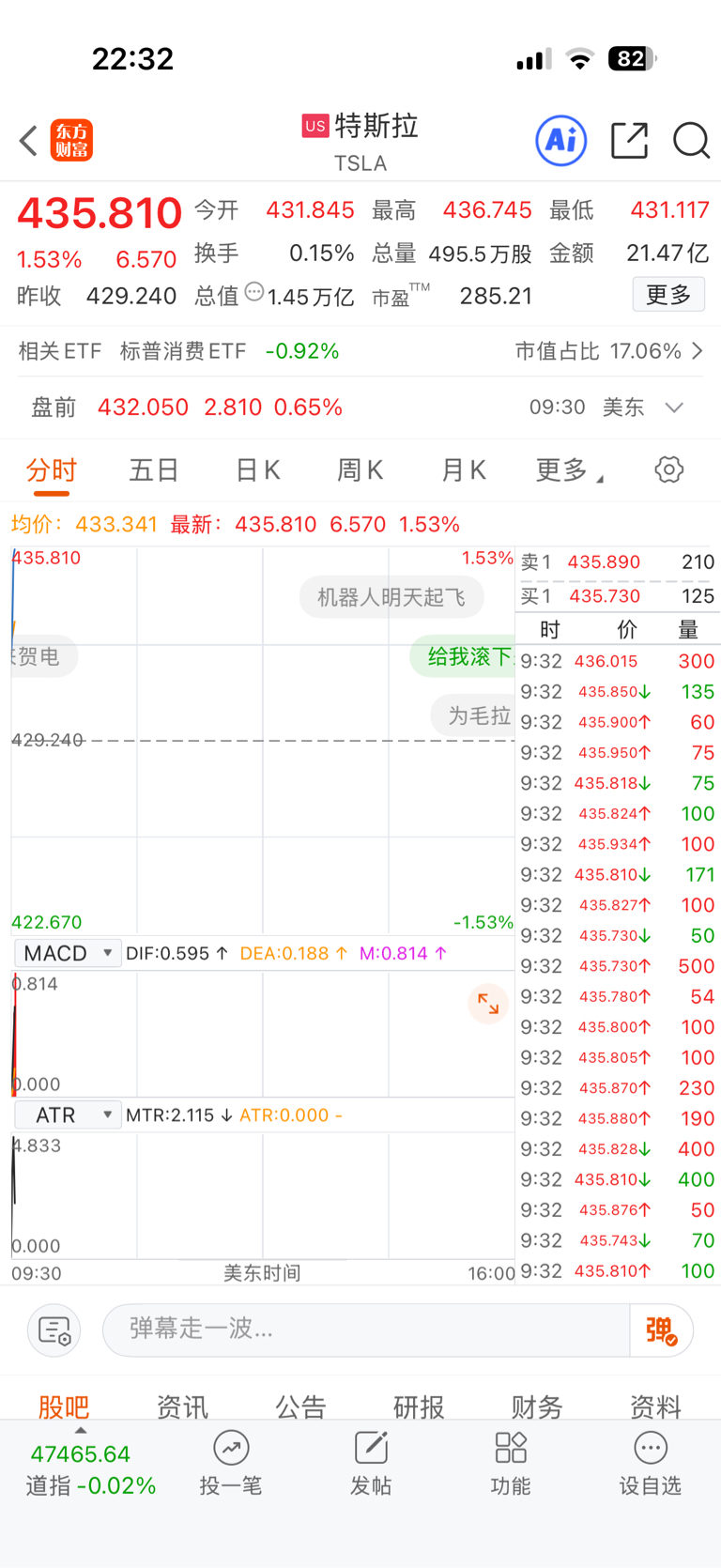Tap trade row 435.730 volume 500
The width and height of the screenshot is (721, 1568).
pos(618,966)
